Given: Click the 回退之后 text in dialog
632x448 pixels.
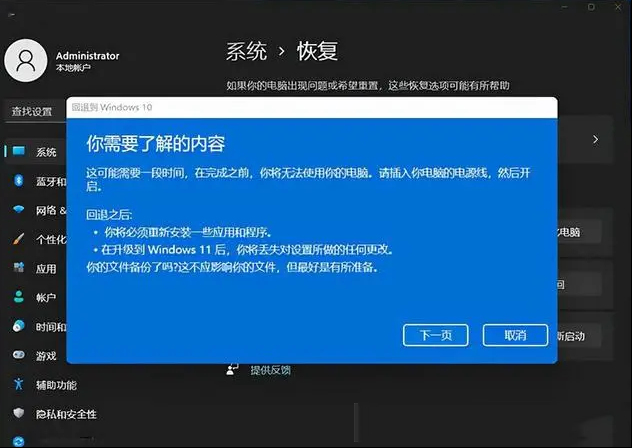Looking at the screenshot, I should (x=109, y=214).
